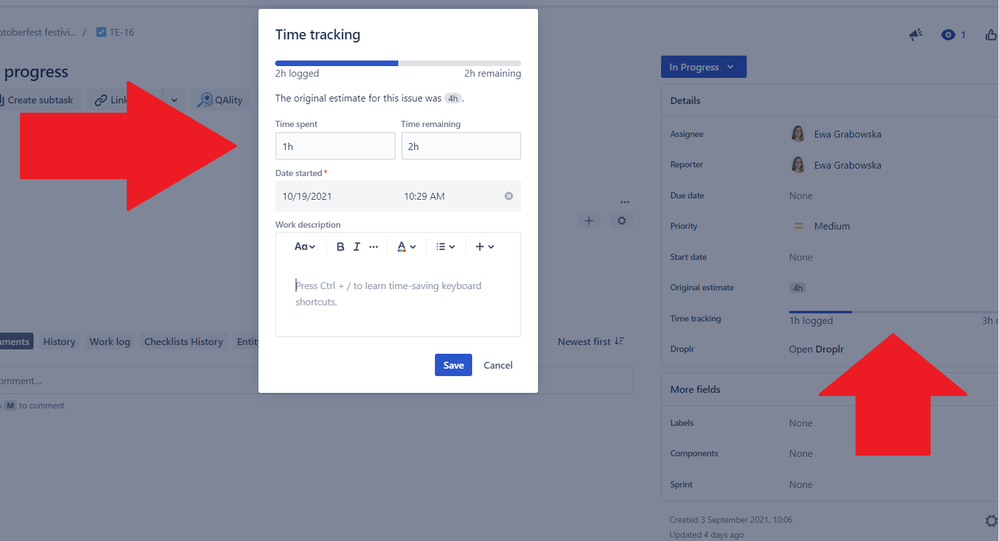Image resolution: width=999 pixels, height=541 pixels.
Task: Click the give feedback megaphone icon
Action: pyautogui.click(x=916, y=34)
